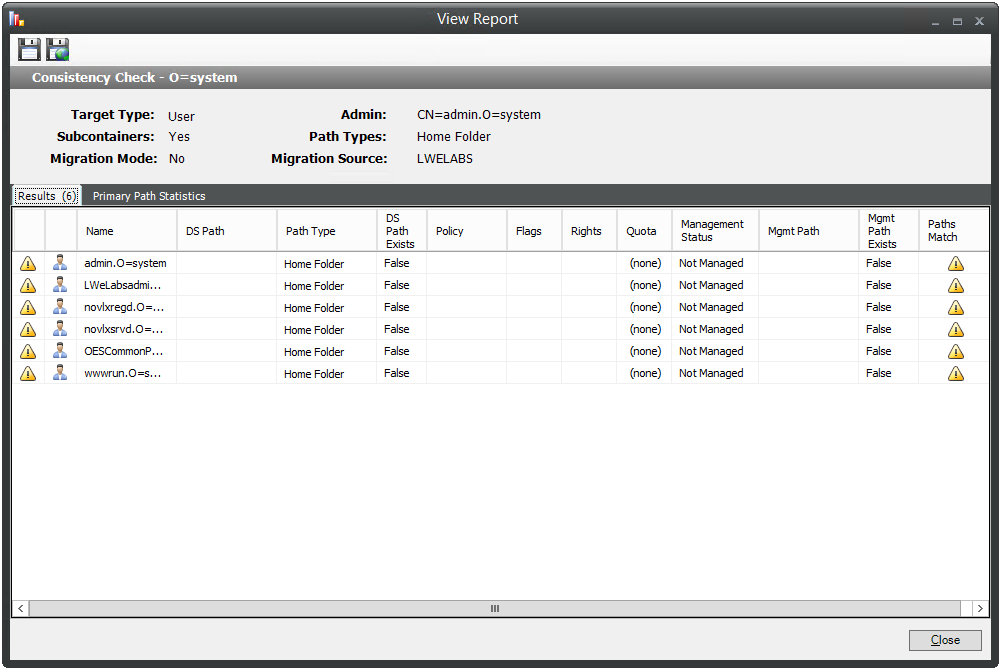Click the LWELABS migration source value
This screenshot has height=670, width=1002.
(x=445, y=159)
